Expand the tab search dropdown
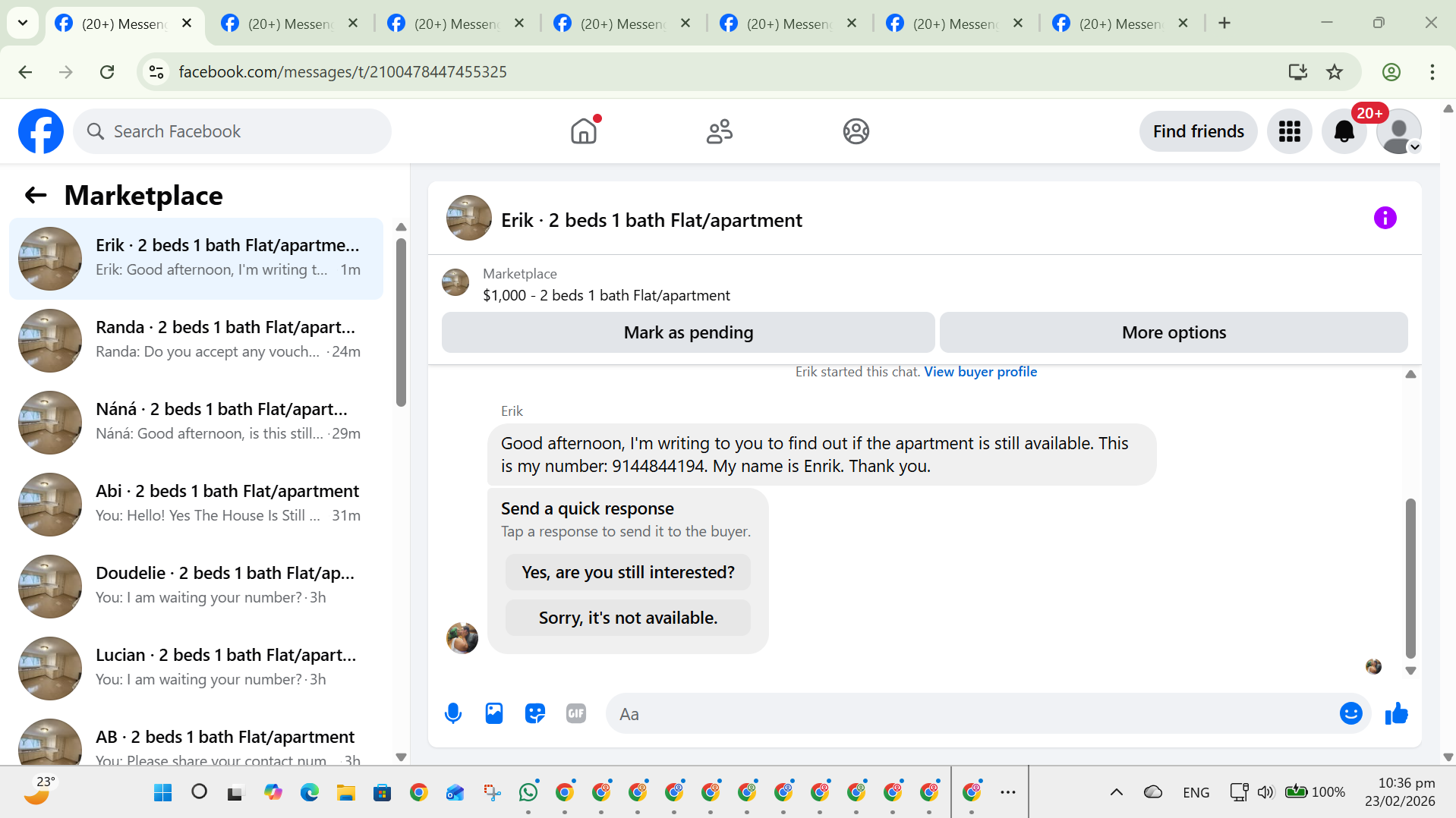Viewport: 1456px width, 818px height. coord(23,24)
